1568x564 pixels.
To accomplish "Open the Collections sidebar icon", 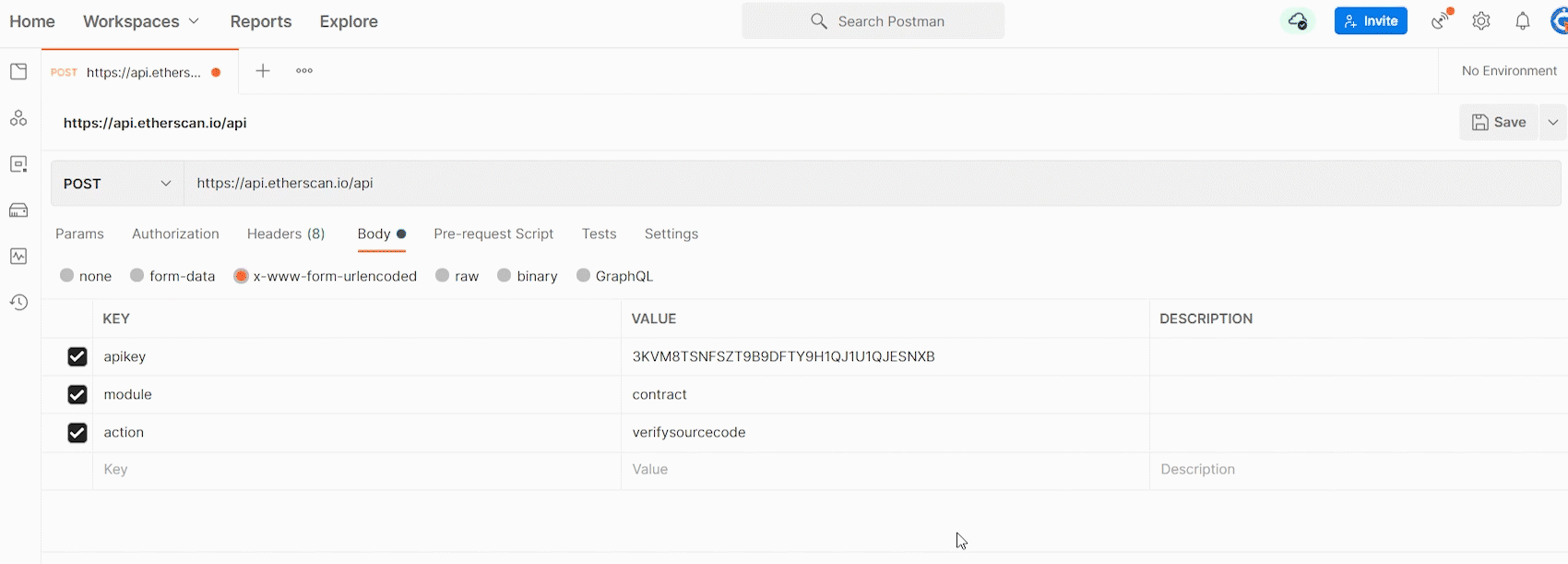I will pyautogui.click(x=18, y=72).
